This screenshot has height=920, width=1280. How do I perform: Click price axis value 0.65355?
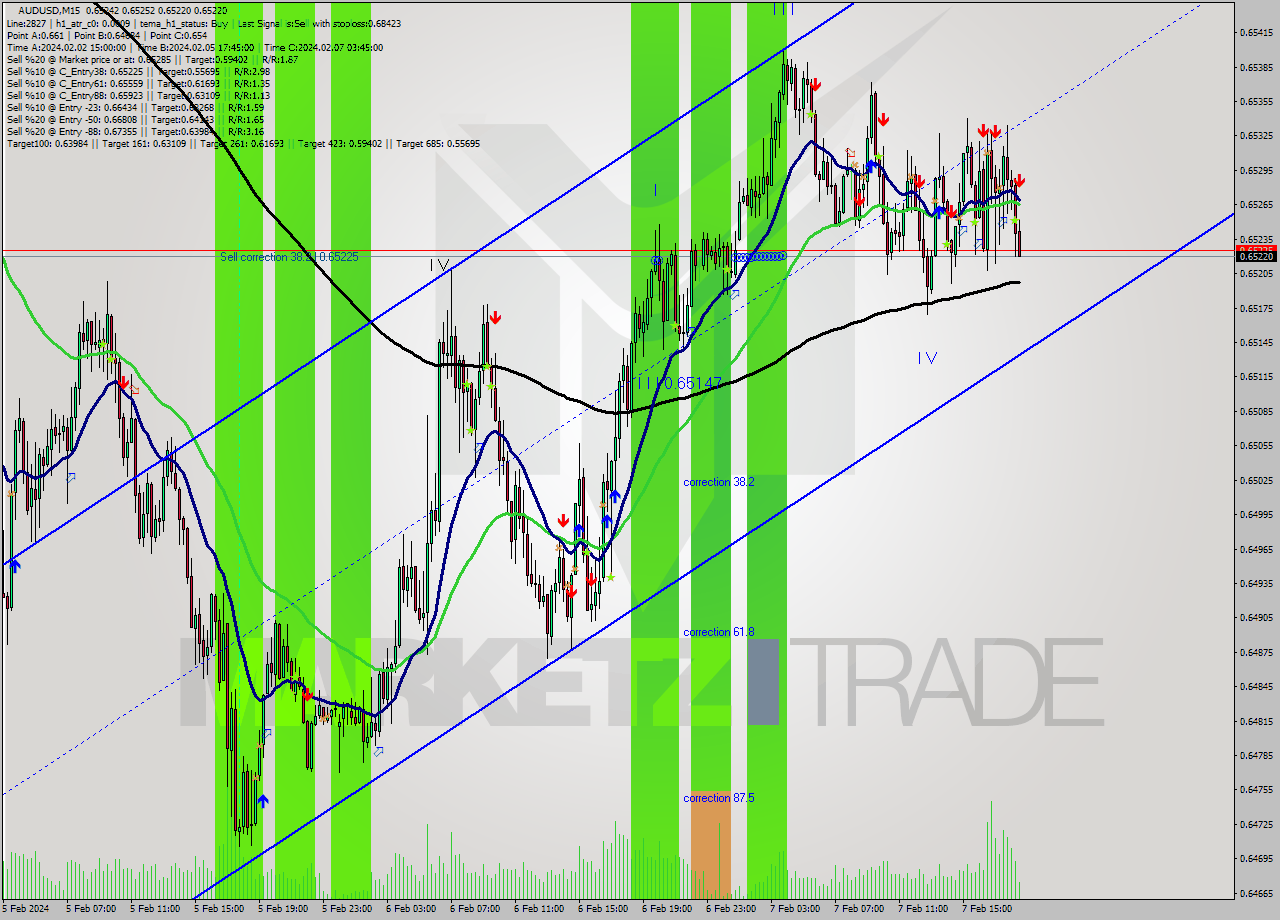tap(1256, 101)
